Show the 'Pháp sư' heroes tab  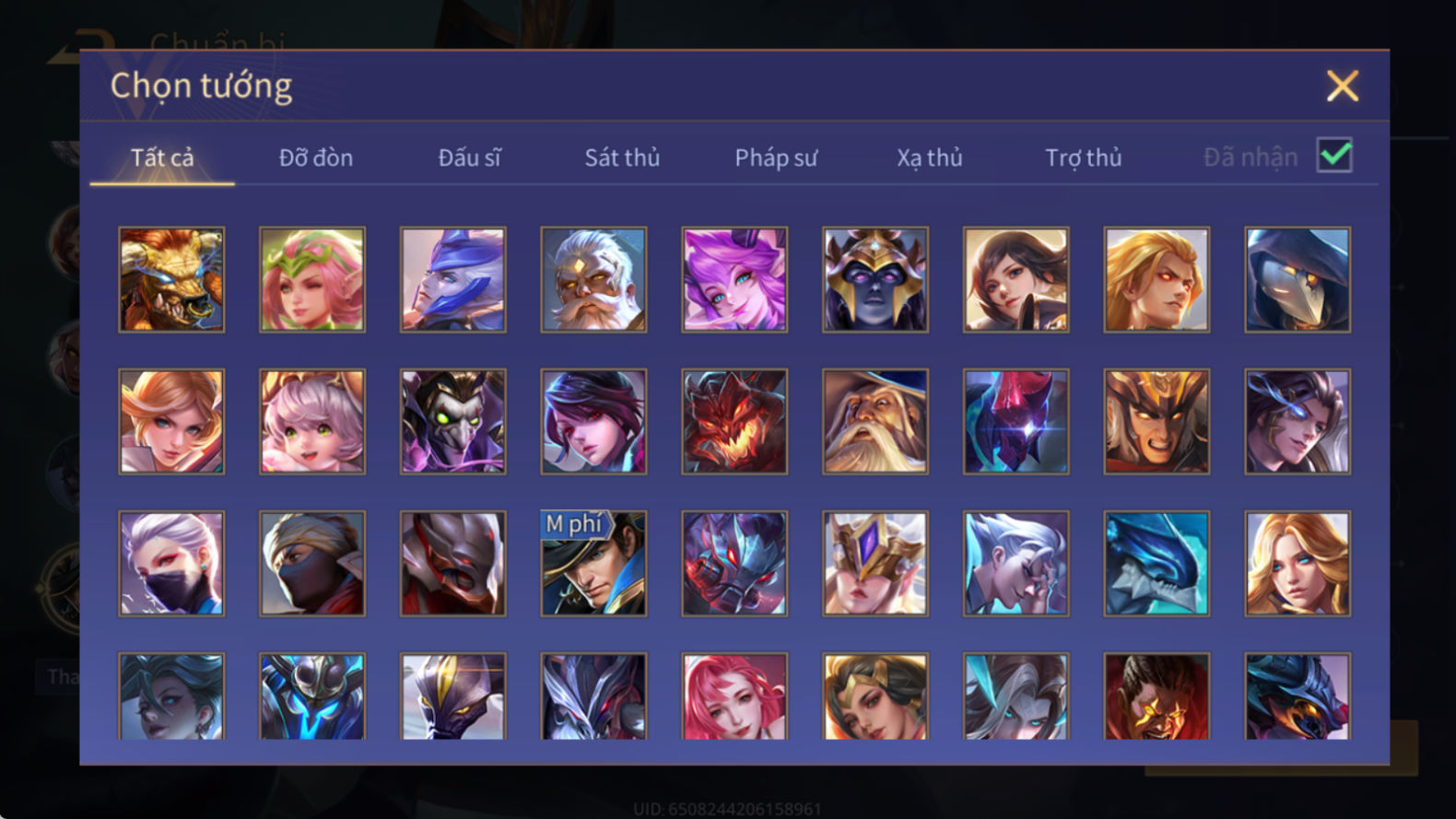click(776, 158)
